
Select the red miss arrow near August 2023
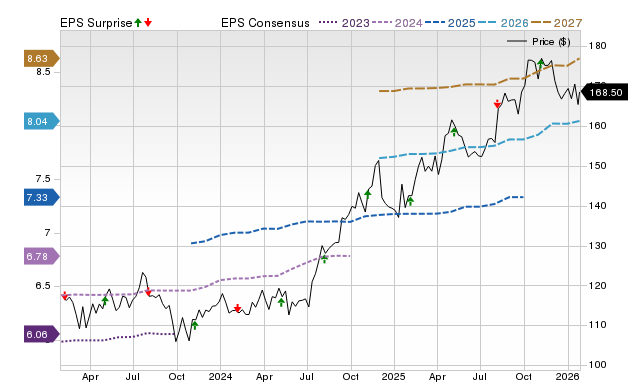148,292
